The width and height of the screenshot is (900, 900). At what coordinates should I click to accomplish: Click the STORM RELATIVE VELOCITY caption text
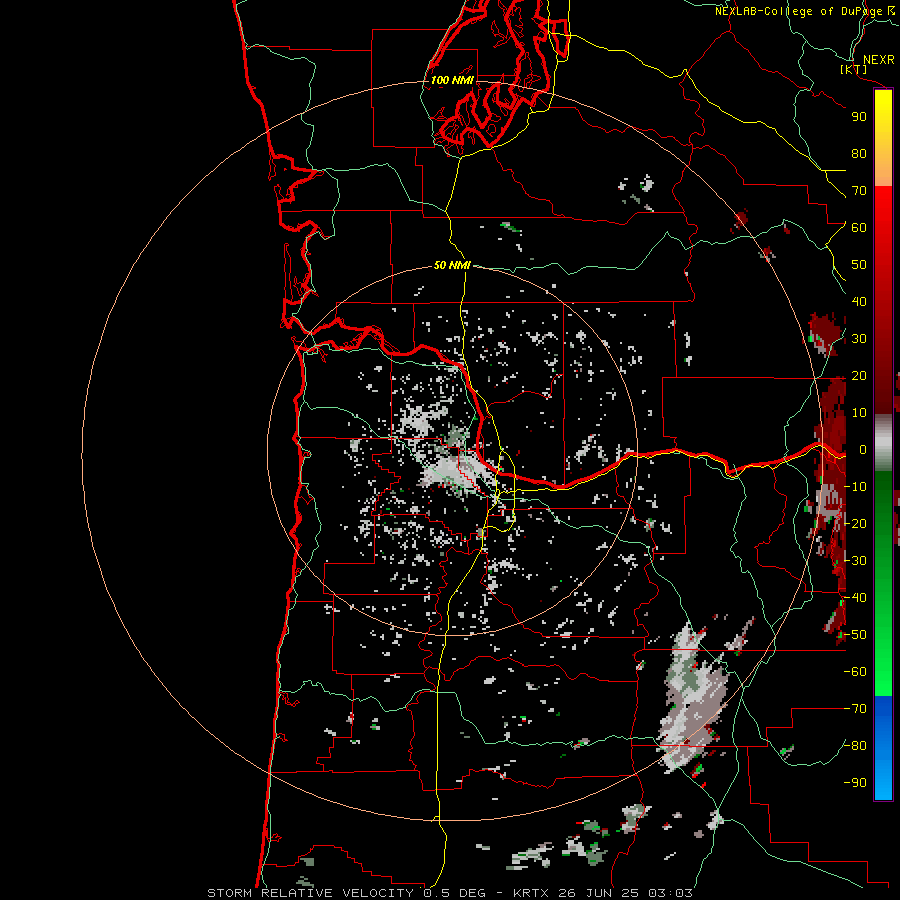coord(311,893)
